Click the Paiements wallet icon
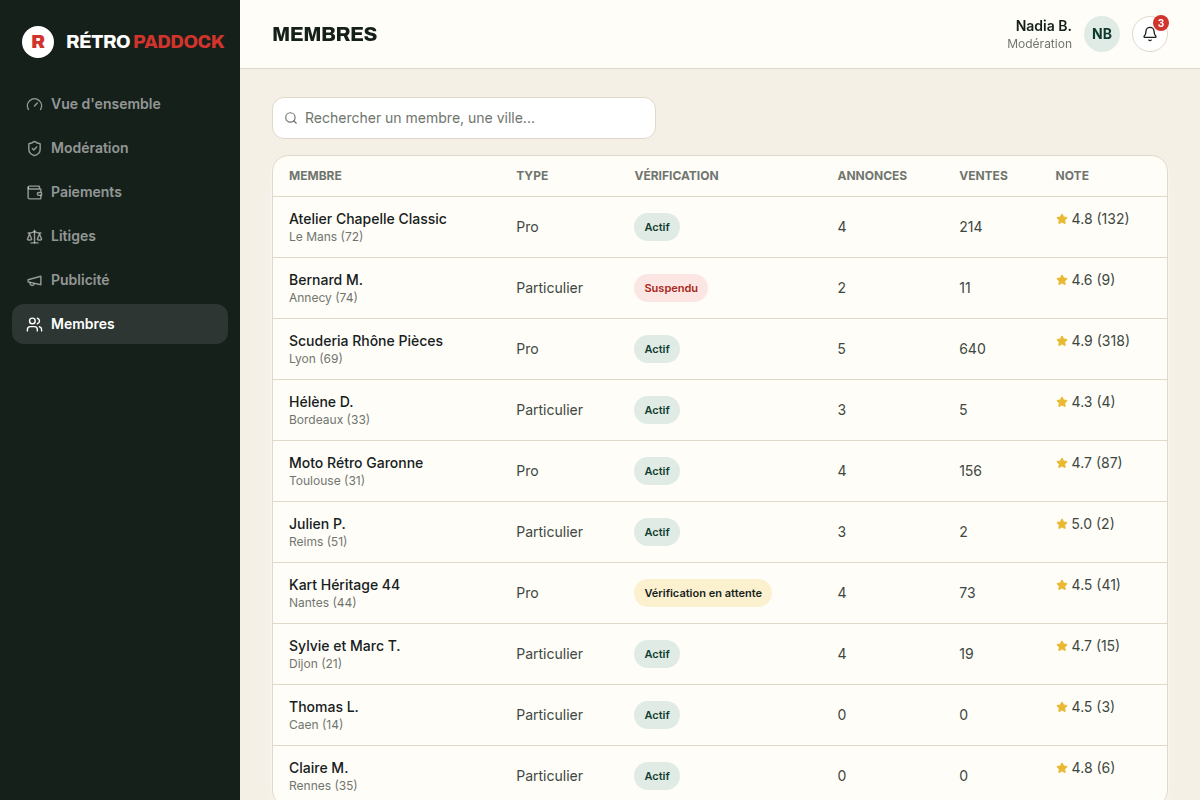 pos(34,192)
